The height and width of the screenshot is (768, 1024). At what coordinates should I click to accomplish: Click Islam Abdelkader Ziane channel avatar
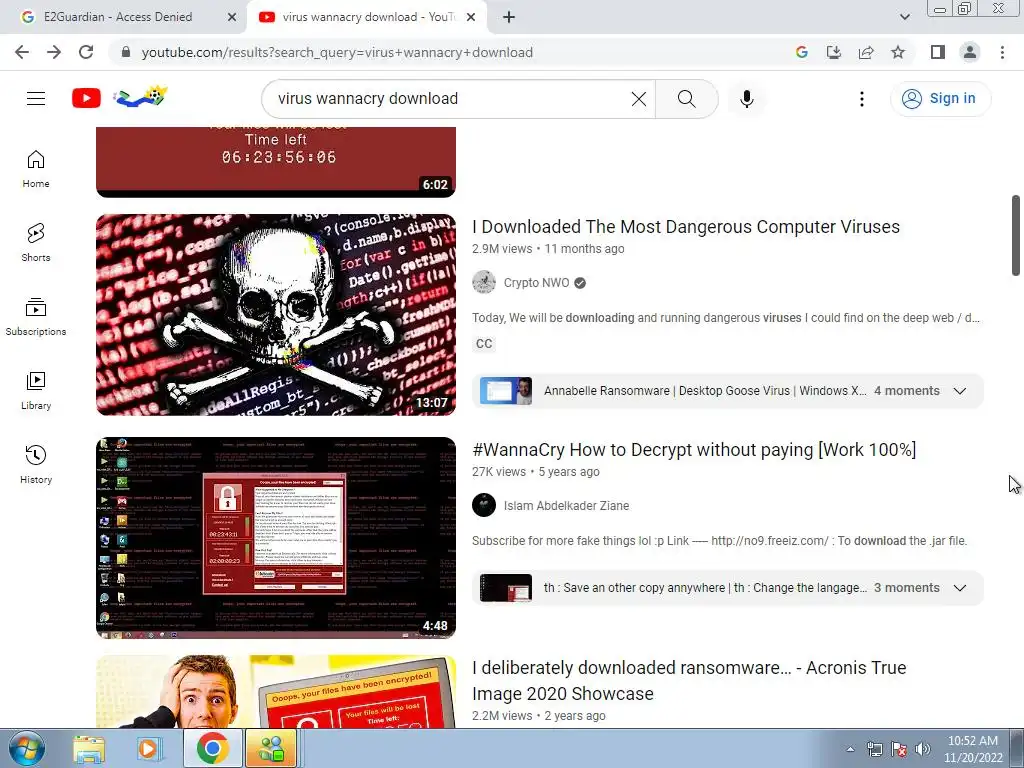484,505
